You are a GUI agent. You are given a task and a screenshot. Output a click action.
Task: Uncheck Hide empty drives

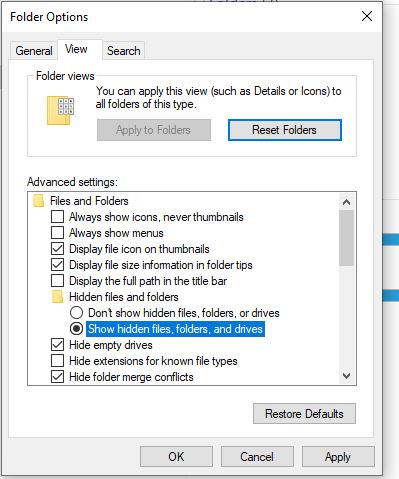pos(57,345)
